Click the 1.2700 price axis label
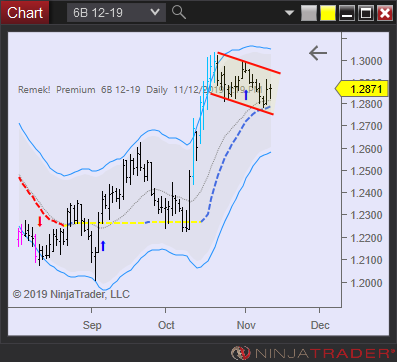Viewport: 397px width, 362px height. [x=366, y=126]
